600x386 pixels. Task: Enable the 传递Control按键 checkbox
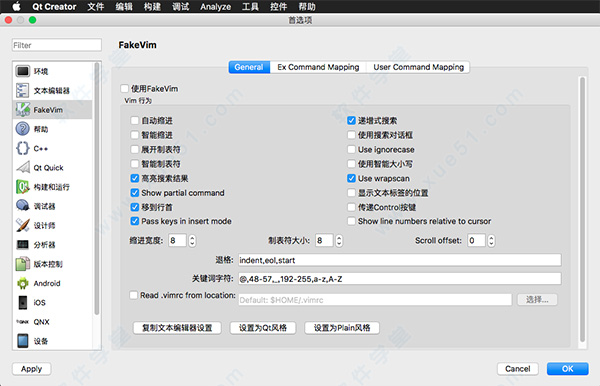click(x=351, y=207)
